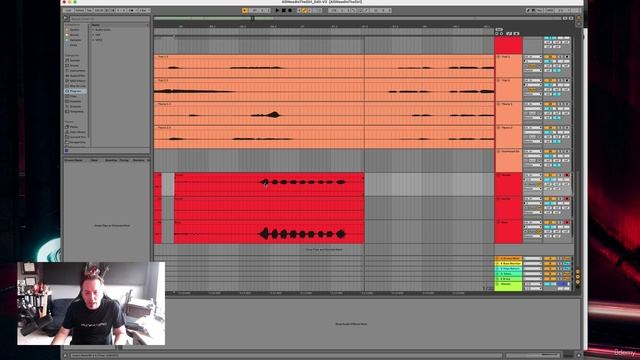The width and height of the screenshot is (640, 360).
Task: Select the Samples browser category
Action: coord(75,101)
